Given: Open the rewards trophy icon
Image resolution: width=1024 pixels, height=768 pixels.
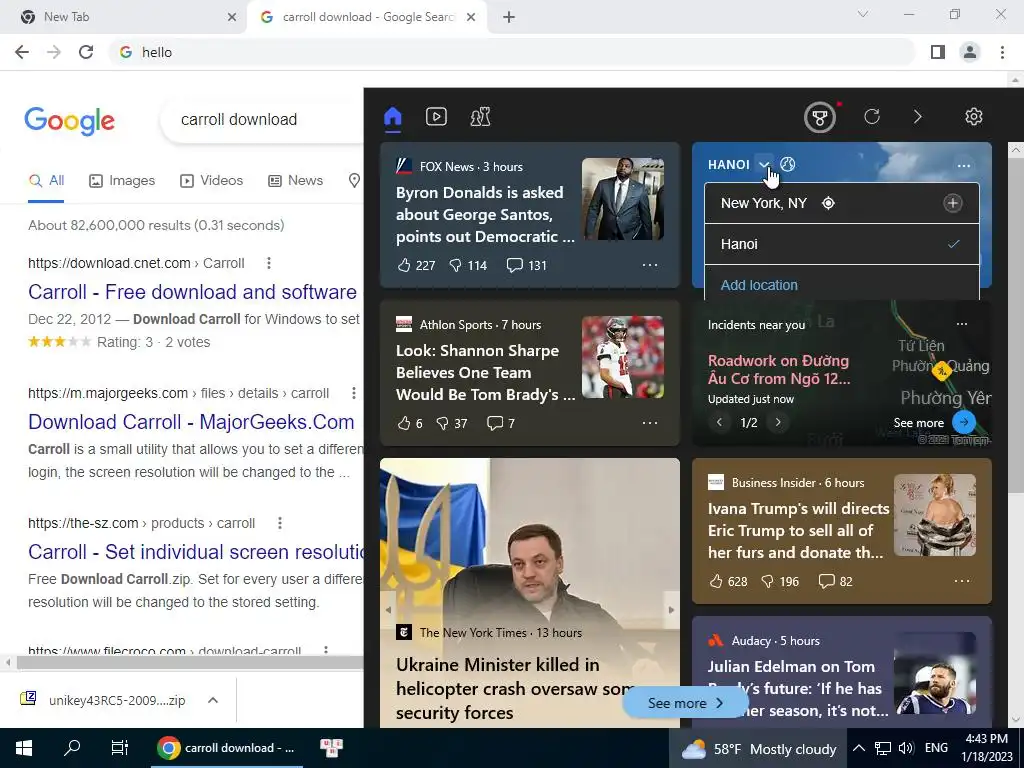Looking at the screenshot, I should pyautogui.click(x=820, y=118).
